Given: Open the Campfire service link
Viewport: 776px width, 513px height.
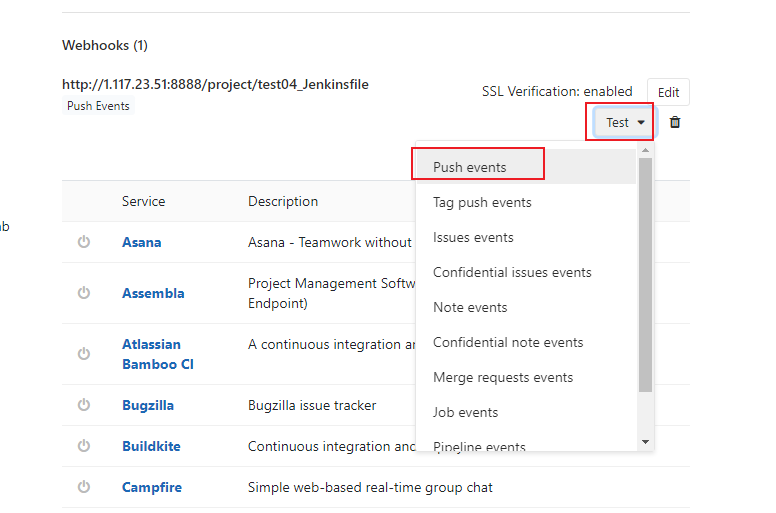Looking at the screenshot, I should coord(152,487).
